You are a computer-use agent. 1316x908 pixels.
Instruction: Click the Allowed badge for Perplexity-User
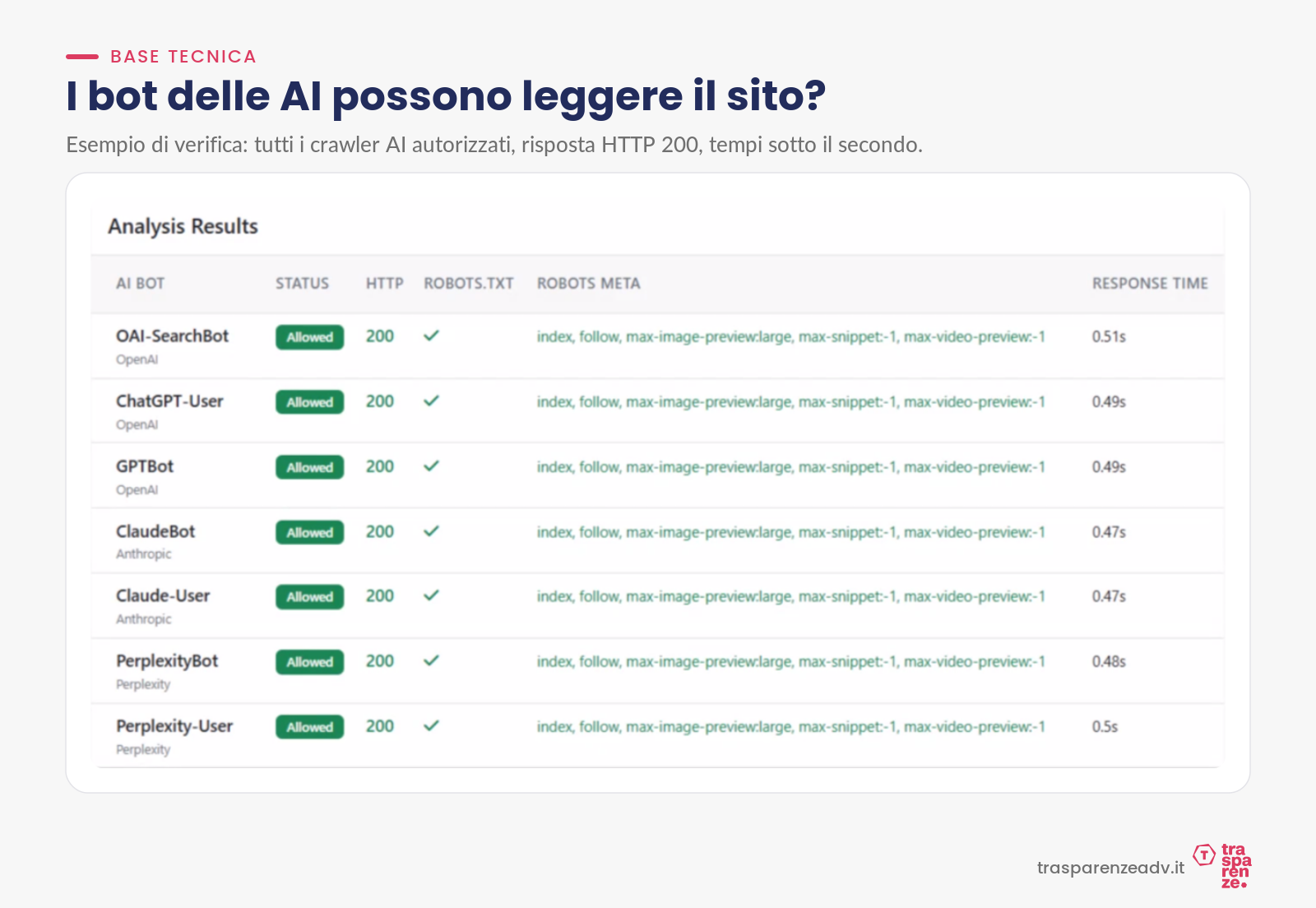(x=309, y=727)
